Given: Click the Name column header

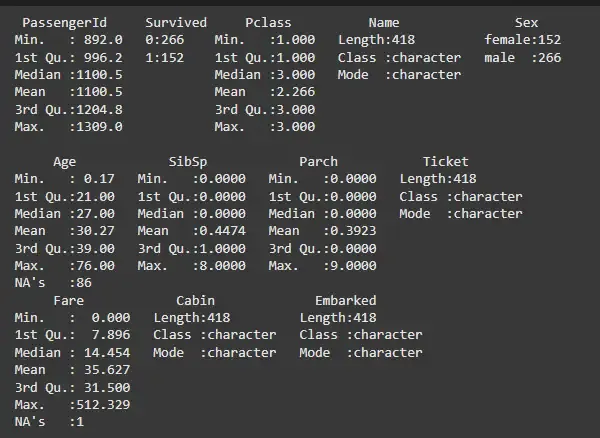Looking at the screenshot, I should (x=383, y=22).
